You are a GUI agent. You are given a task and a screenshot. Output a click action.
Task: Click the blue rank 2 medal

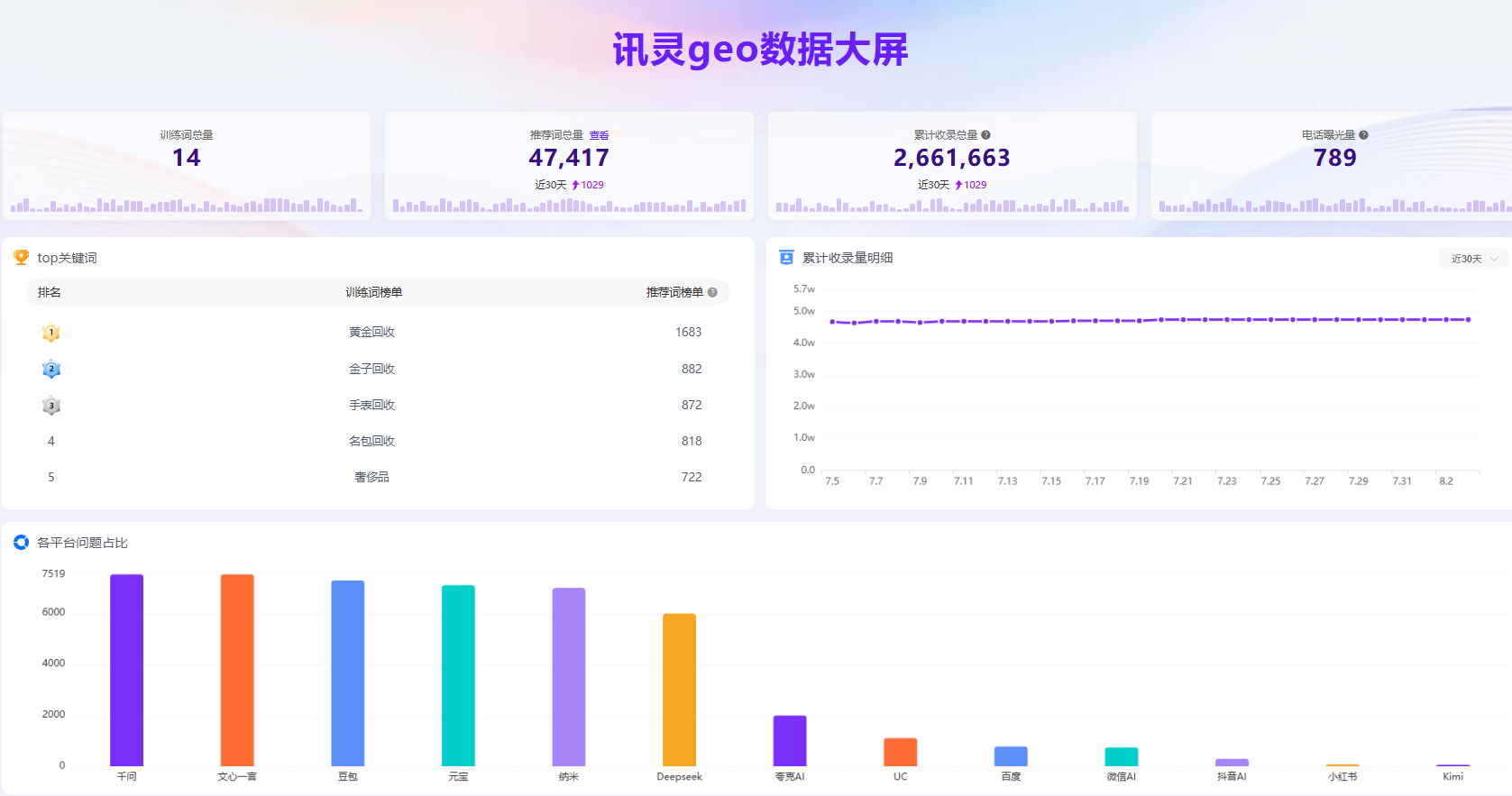coord(51,369)
